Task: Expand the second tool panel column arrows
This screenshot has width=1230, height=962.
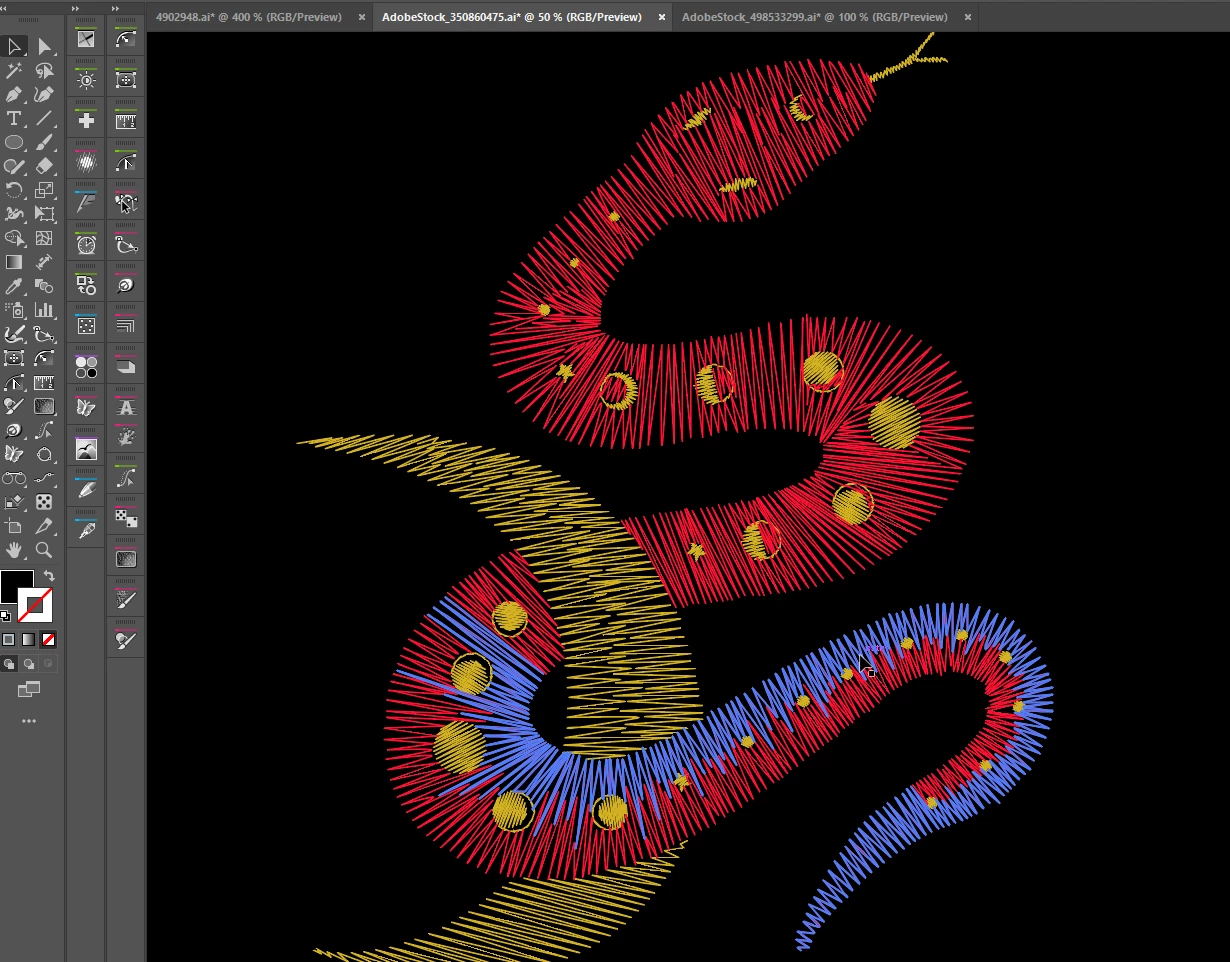Action: (x=76, y=8)
